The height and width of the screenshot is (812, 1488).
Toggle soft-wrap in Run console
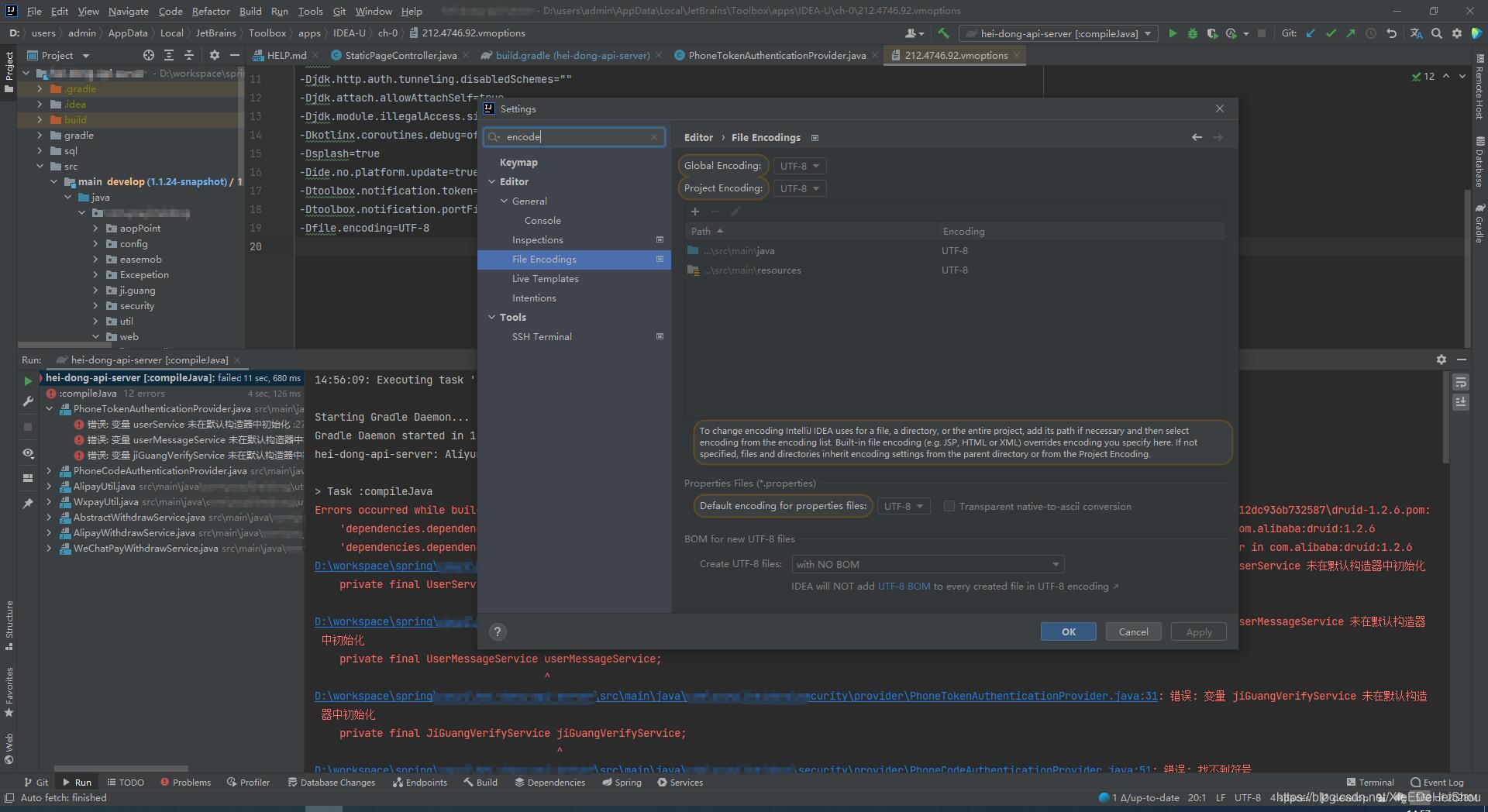click(x=1461, y=382)
